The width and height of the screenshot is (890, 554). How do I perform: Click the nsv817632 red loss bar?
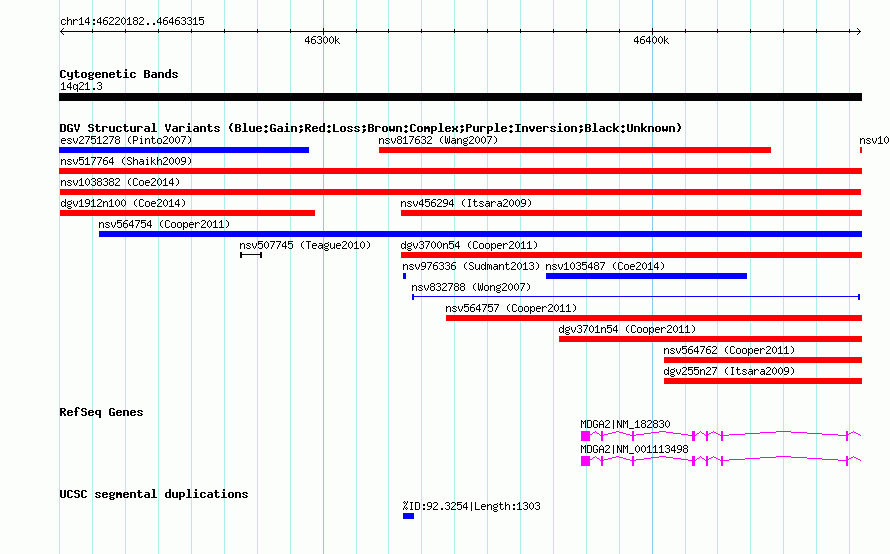click(x=575, y=150)
